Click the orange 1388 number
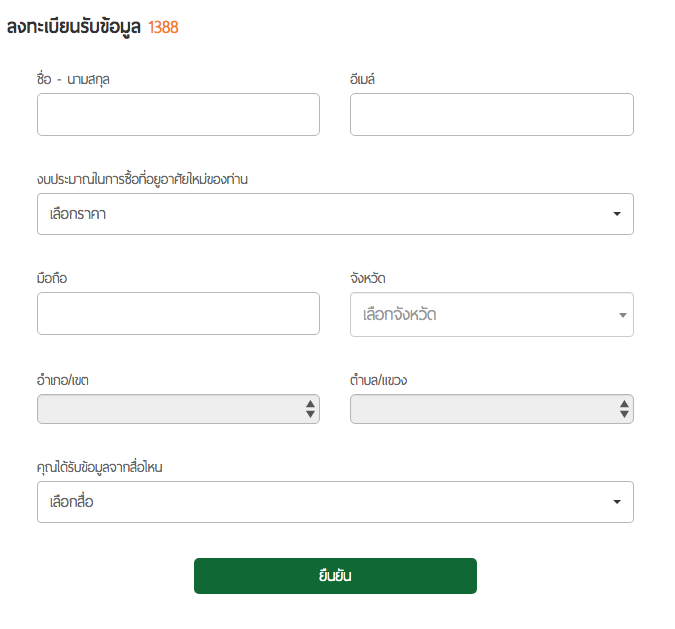Viewport: 675px width, 629px height. tap(163, 28)
